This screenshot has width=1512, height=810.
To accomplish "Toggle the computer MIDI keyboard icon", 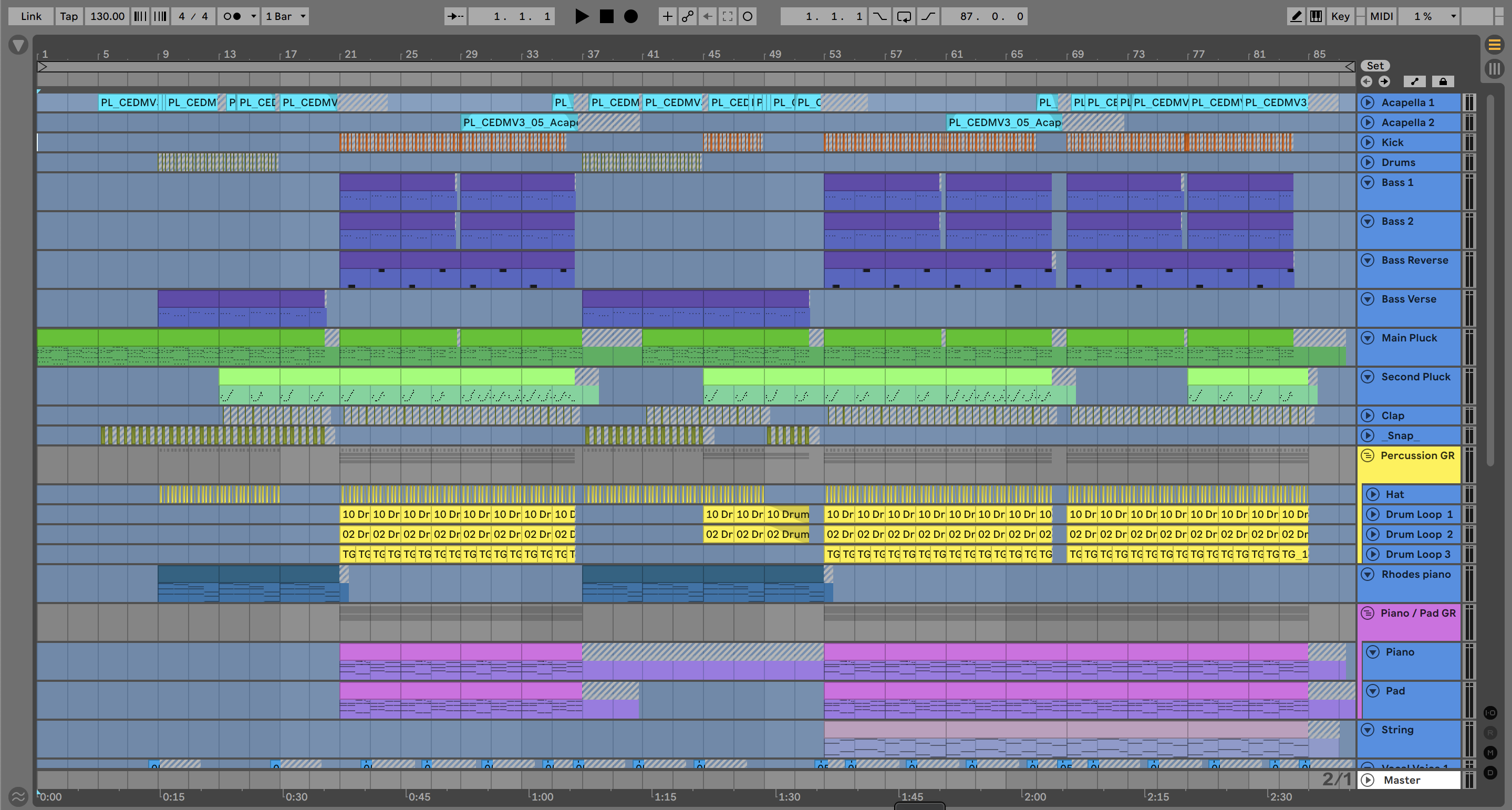I will 1316,16.
